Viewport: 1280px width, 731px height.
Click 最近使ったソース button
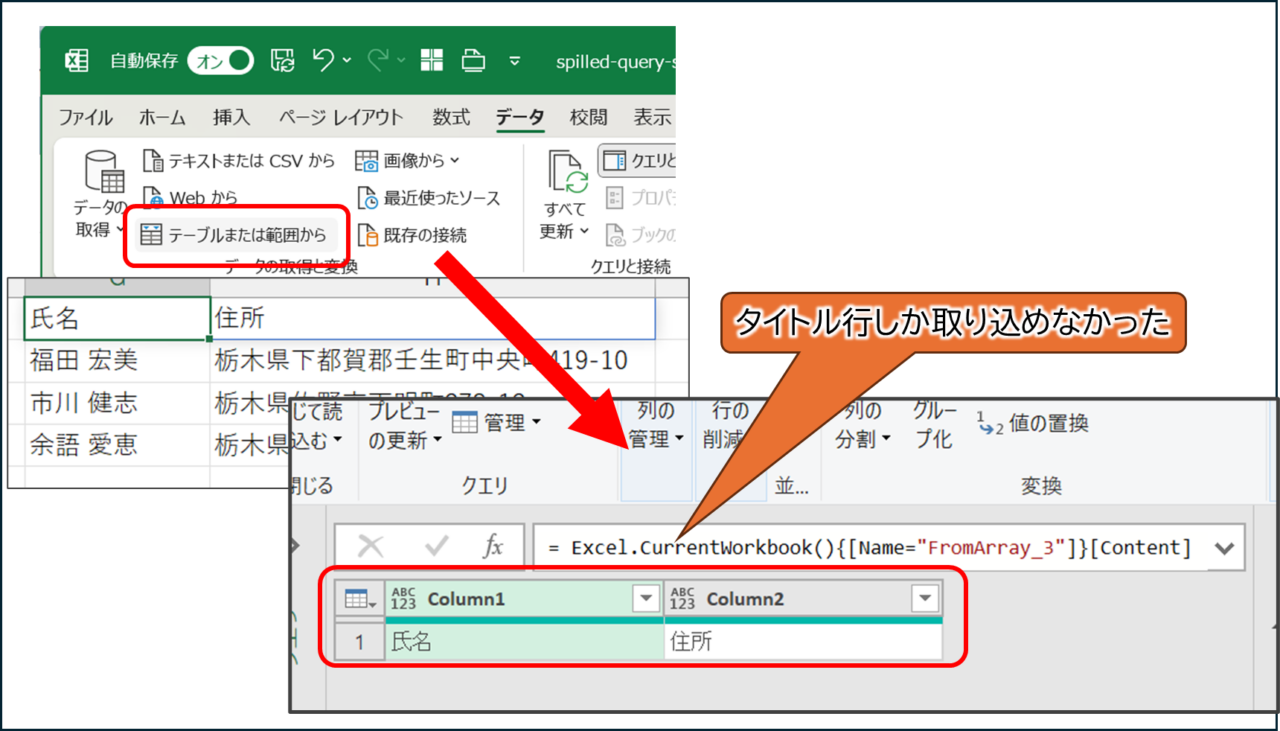(429, 198)
